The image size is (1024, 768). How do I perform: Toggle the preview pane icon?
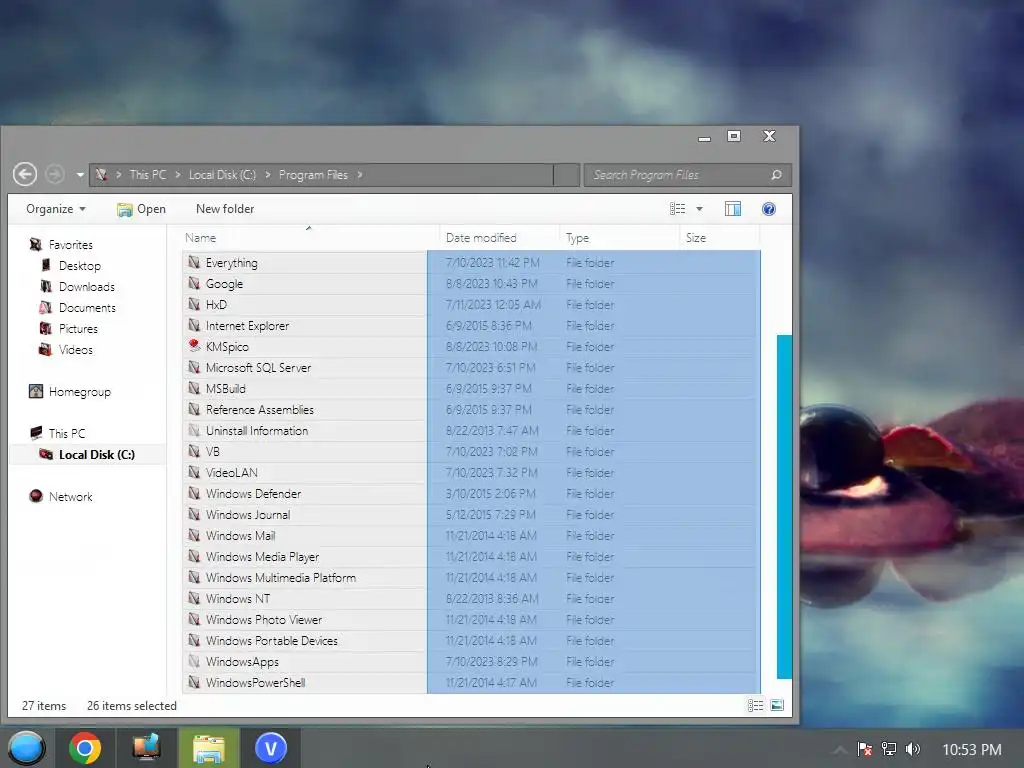coord(733,209)
